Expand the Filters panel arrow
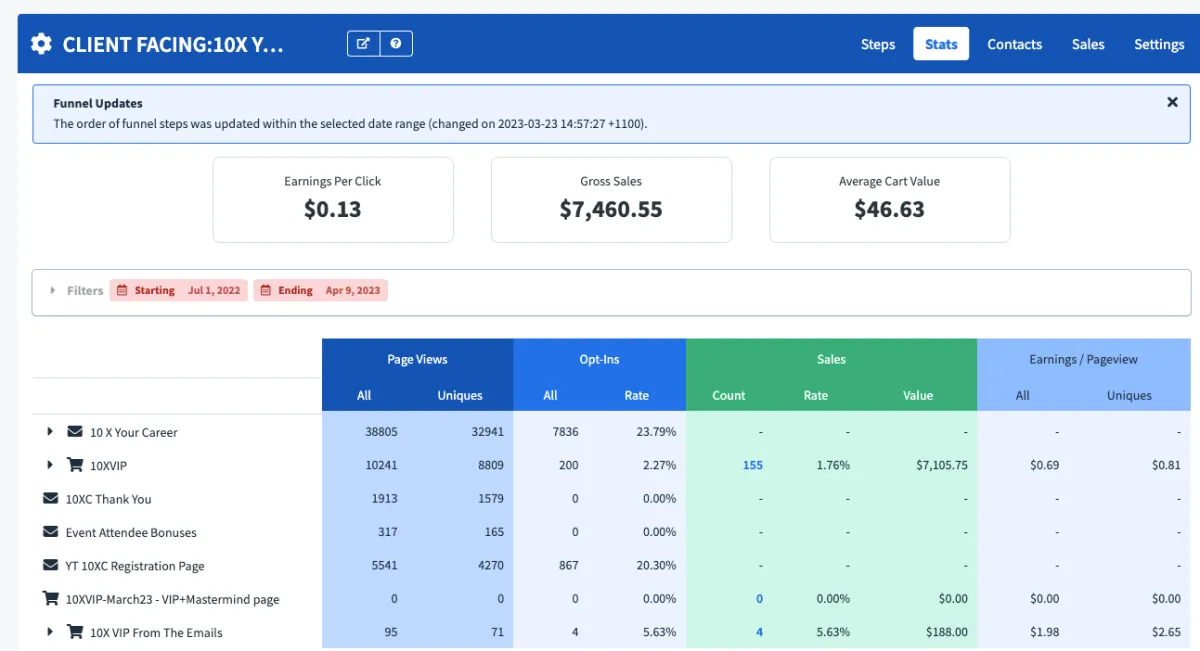Screen dimensions: 1200x651 (x=53, y=290)
